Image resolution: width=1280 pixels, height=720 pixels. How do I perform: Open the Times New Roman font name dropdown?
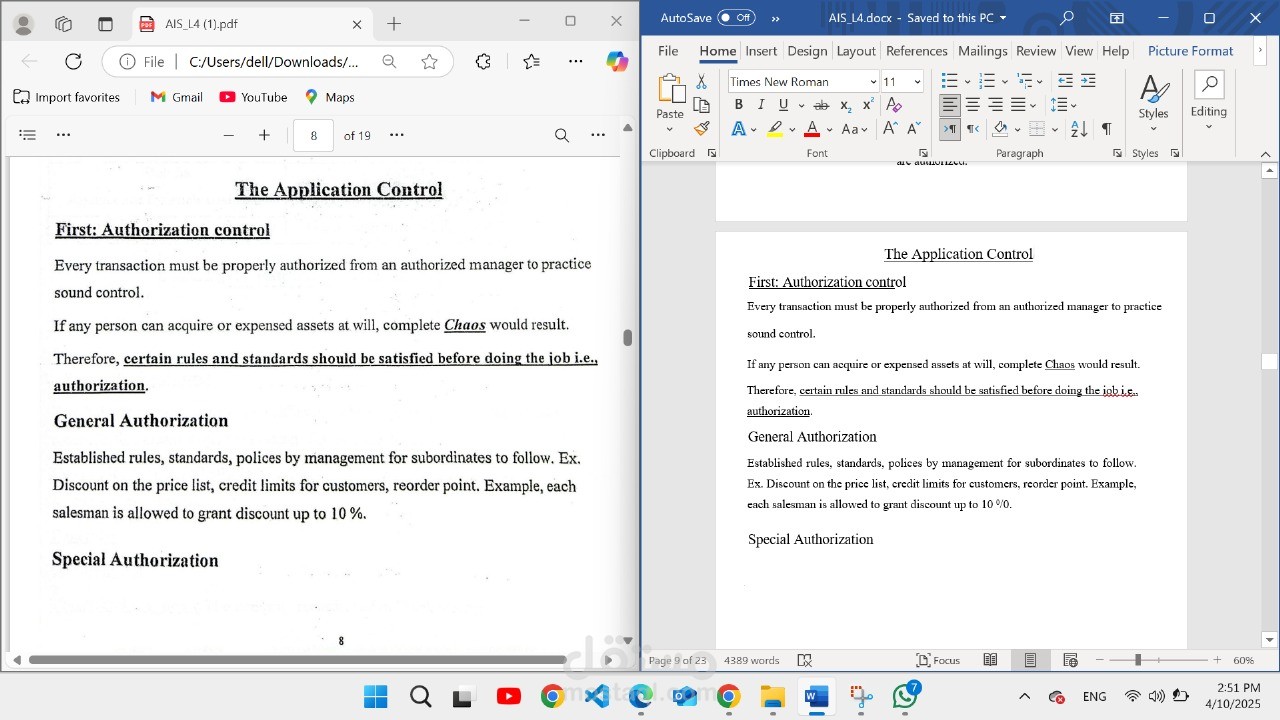click(873, 82)
